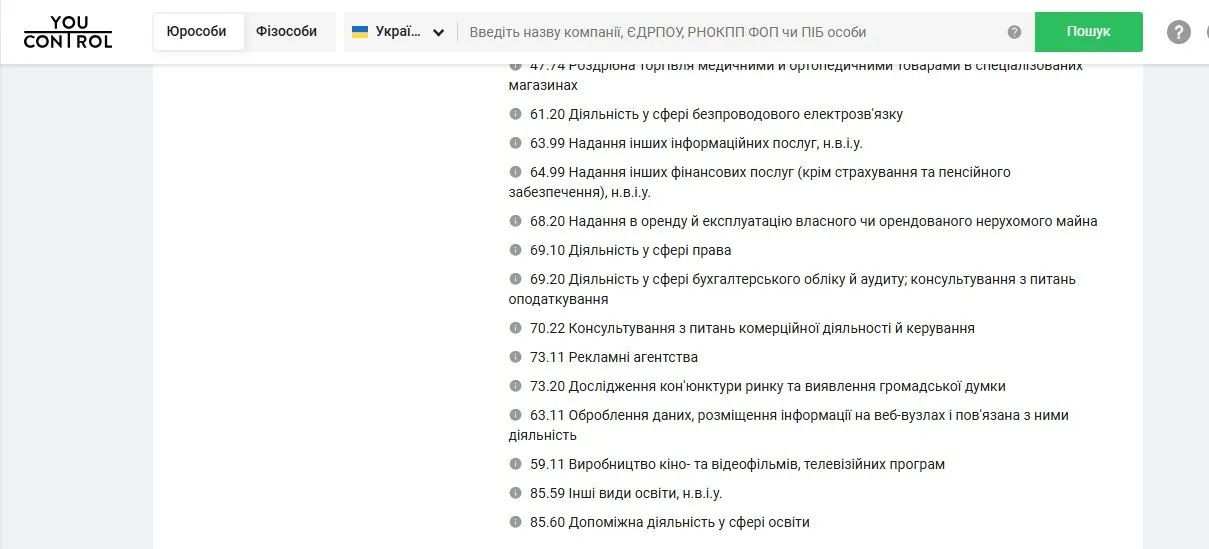Click info icon next to 85.59 activity
The width and height of the screenshot is (1209, 549).
pyautogui.click(x=515, y=493)
